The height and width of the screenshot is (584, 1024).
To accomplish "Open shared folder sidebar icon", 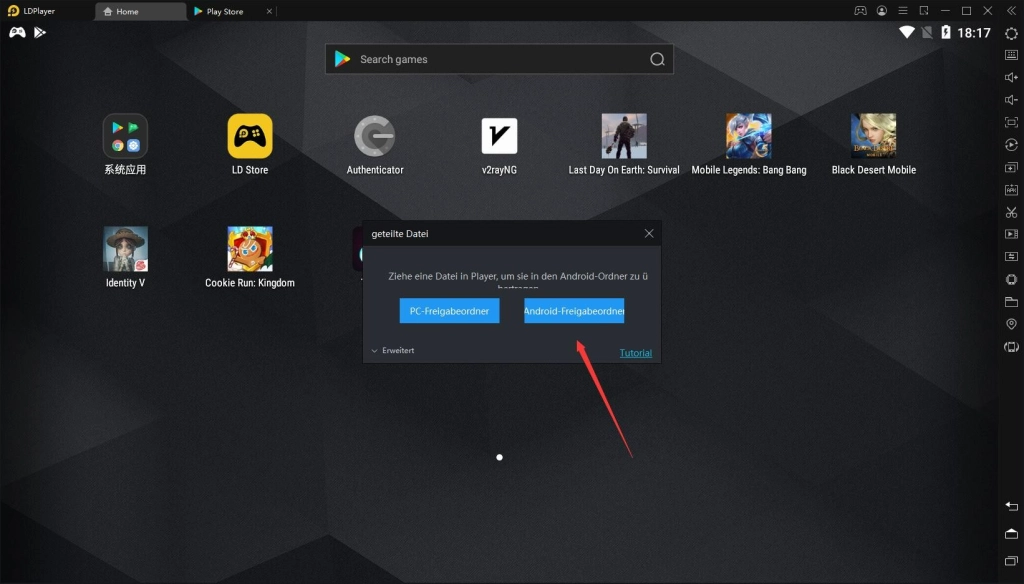I will (x=1011, y=301).
